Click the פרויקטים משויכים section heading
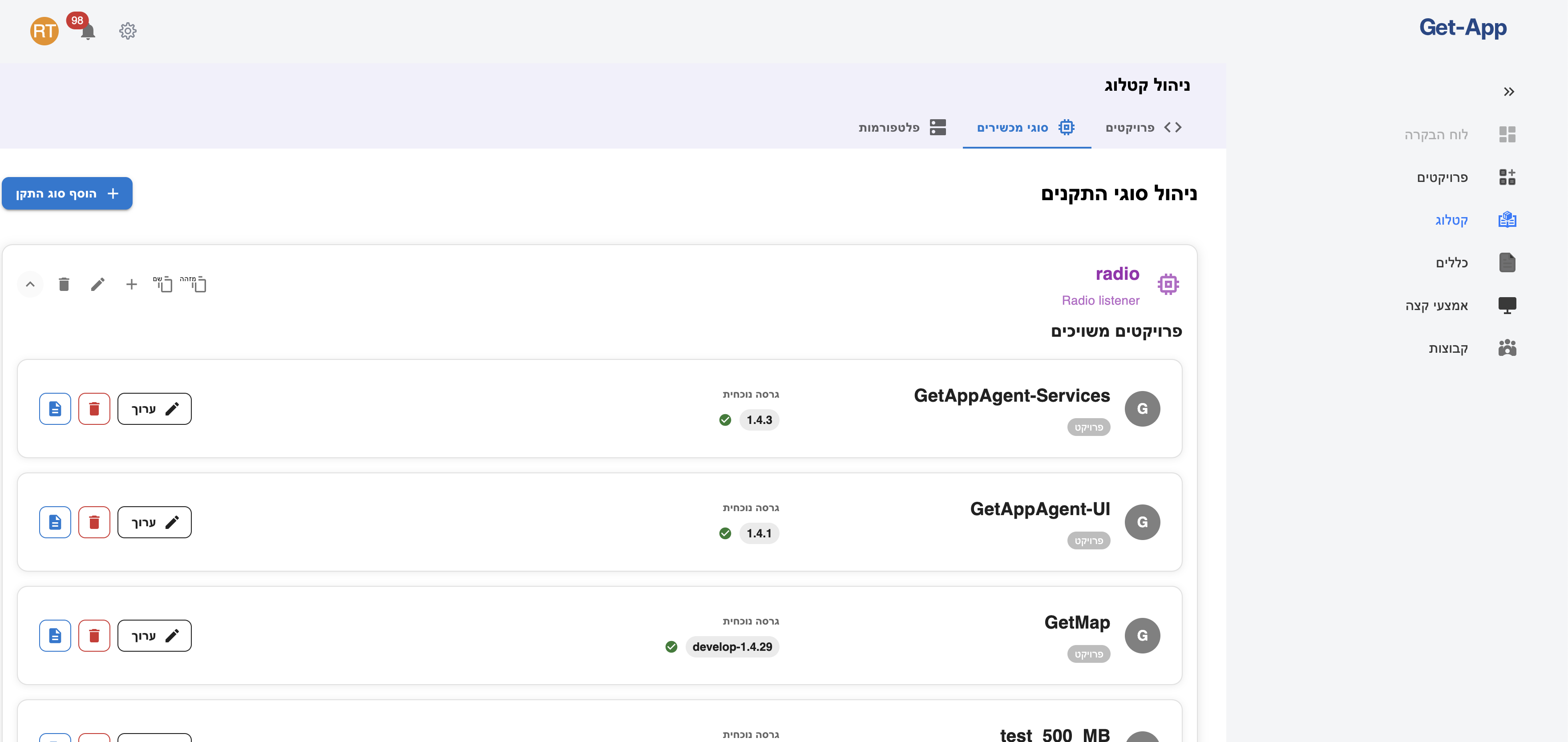The width and height of the screenshot is (1568, 742). pyautogui.click(x=1116, y=331)
